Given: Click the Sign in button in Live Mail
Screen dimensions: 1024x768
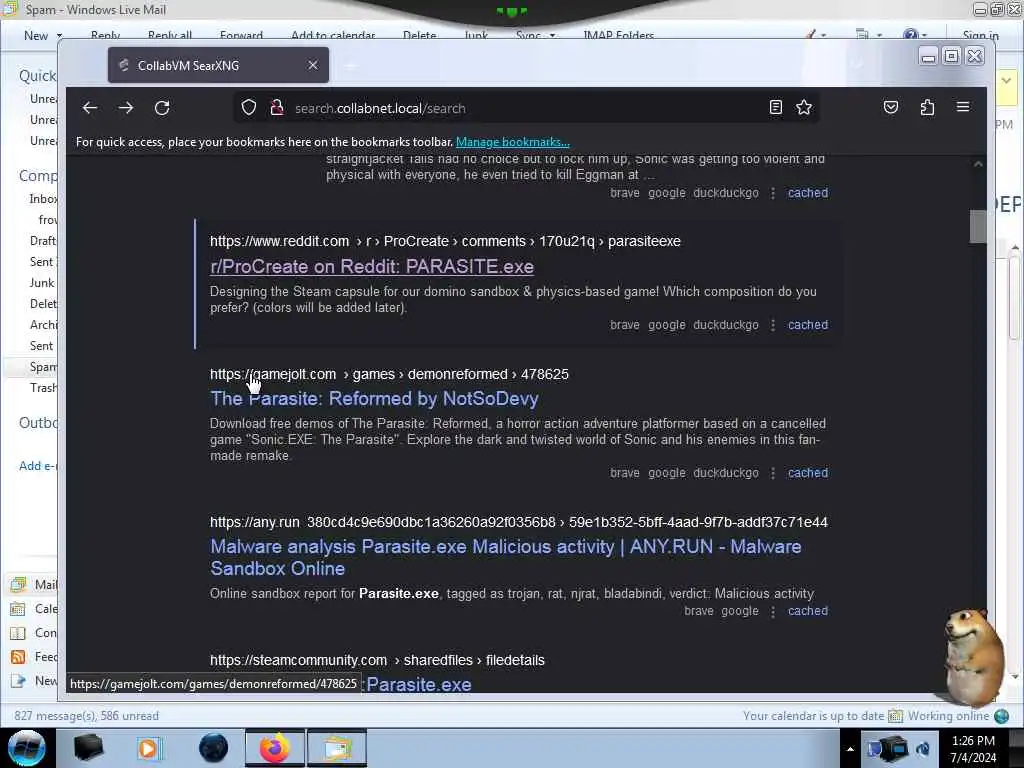Looking at the screenshot, I should pos(980,35).
